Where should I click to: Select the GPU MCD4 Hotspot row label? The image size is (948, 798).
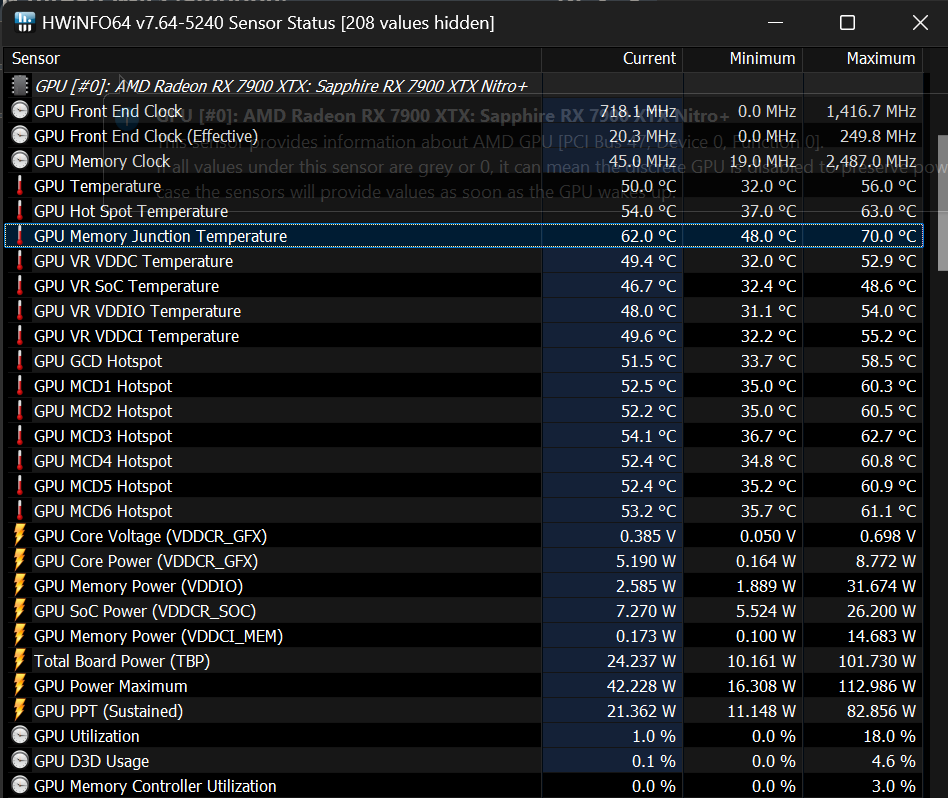103,461
